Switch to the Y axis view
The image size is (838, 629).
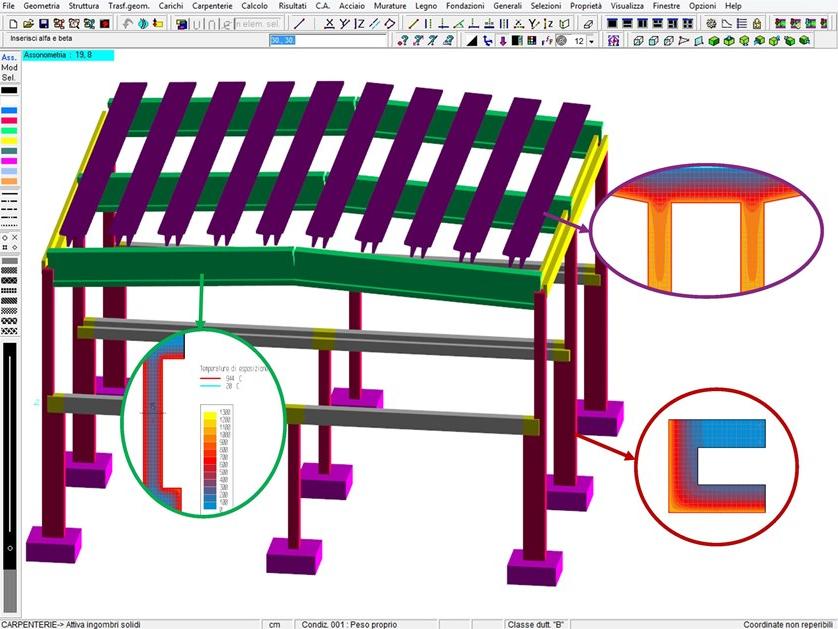click(344, 23)
